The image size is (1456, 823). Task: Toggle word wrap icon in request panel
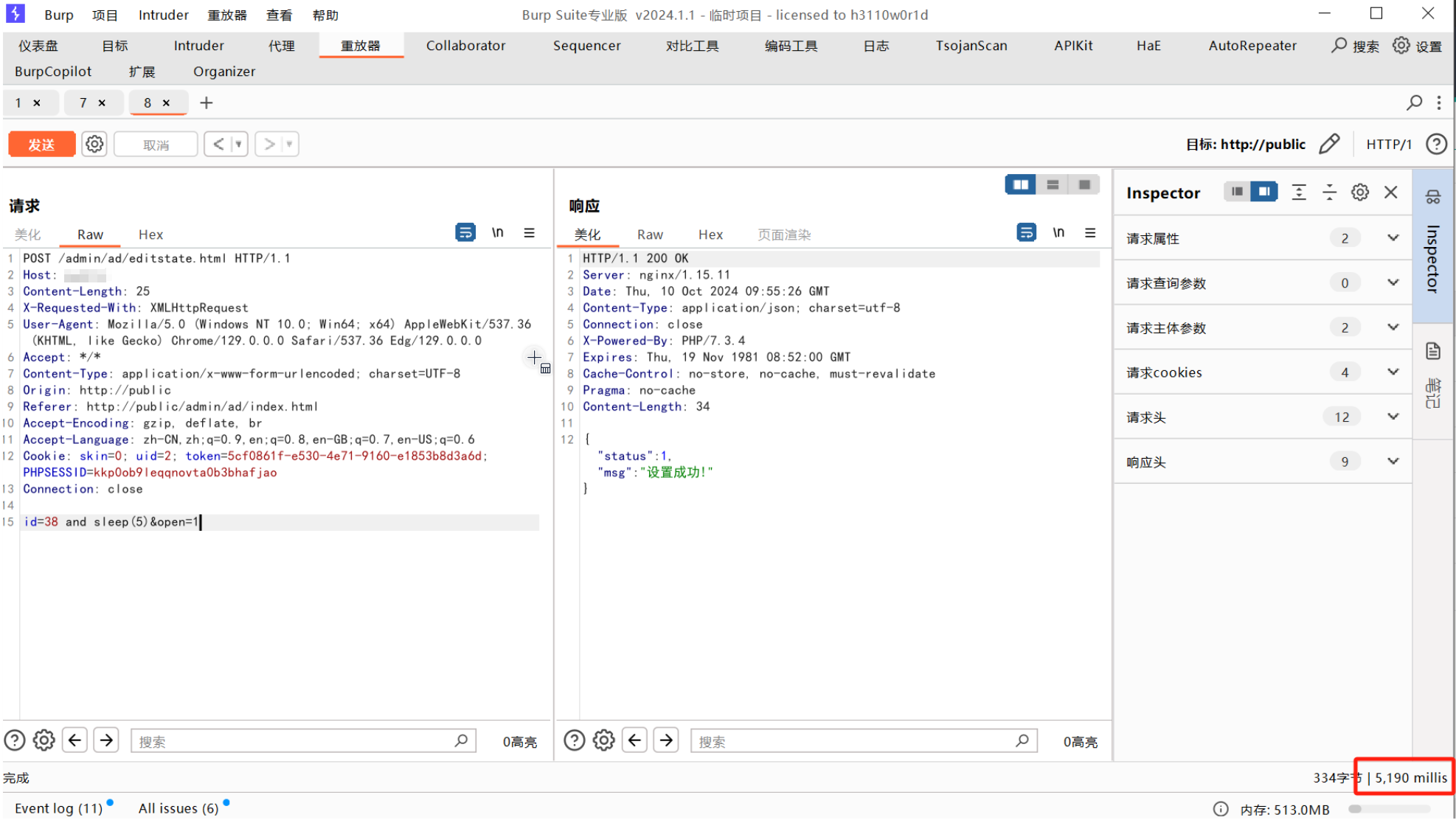(465, 233)
